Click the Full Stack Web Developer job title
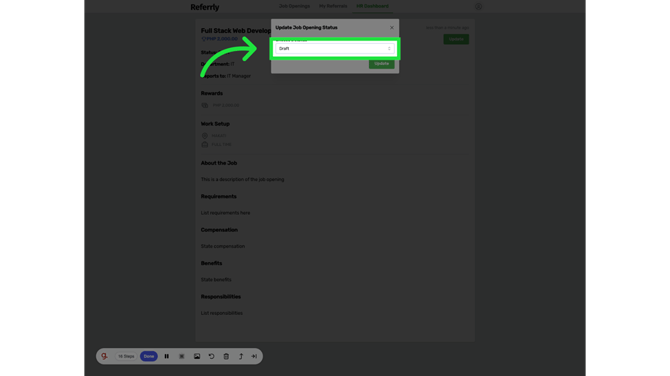Screen dimensions: 670x376 [x=236, y=31]
